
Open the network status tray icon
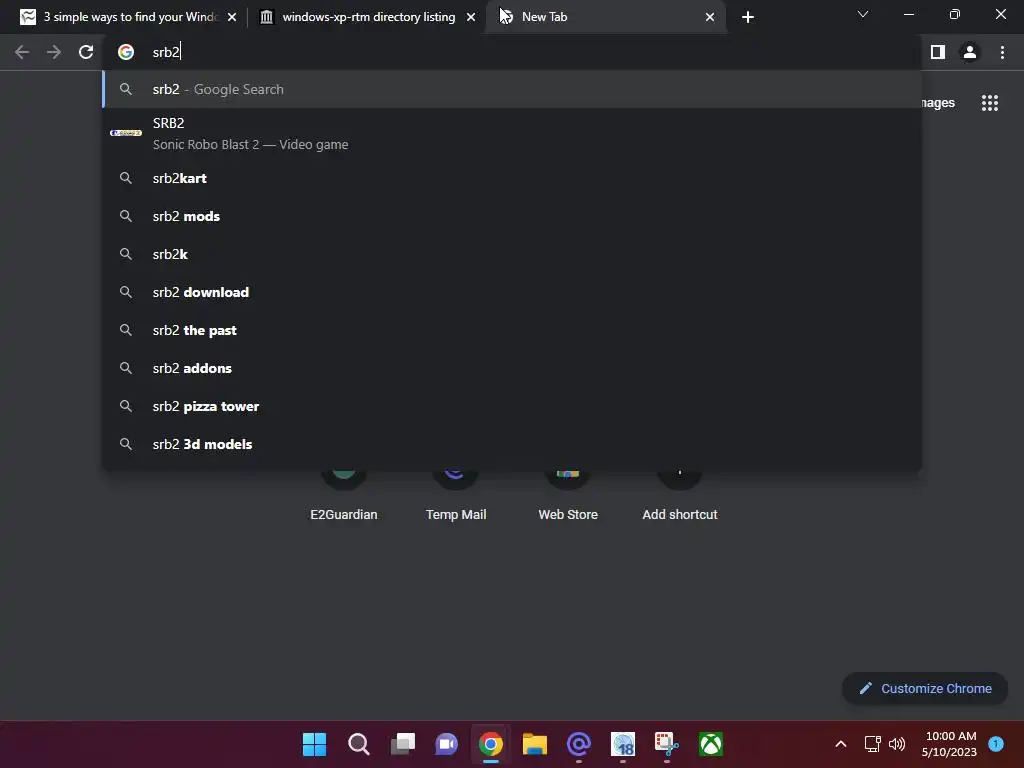[872, 744]
